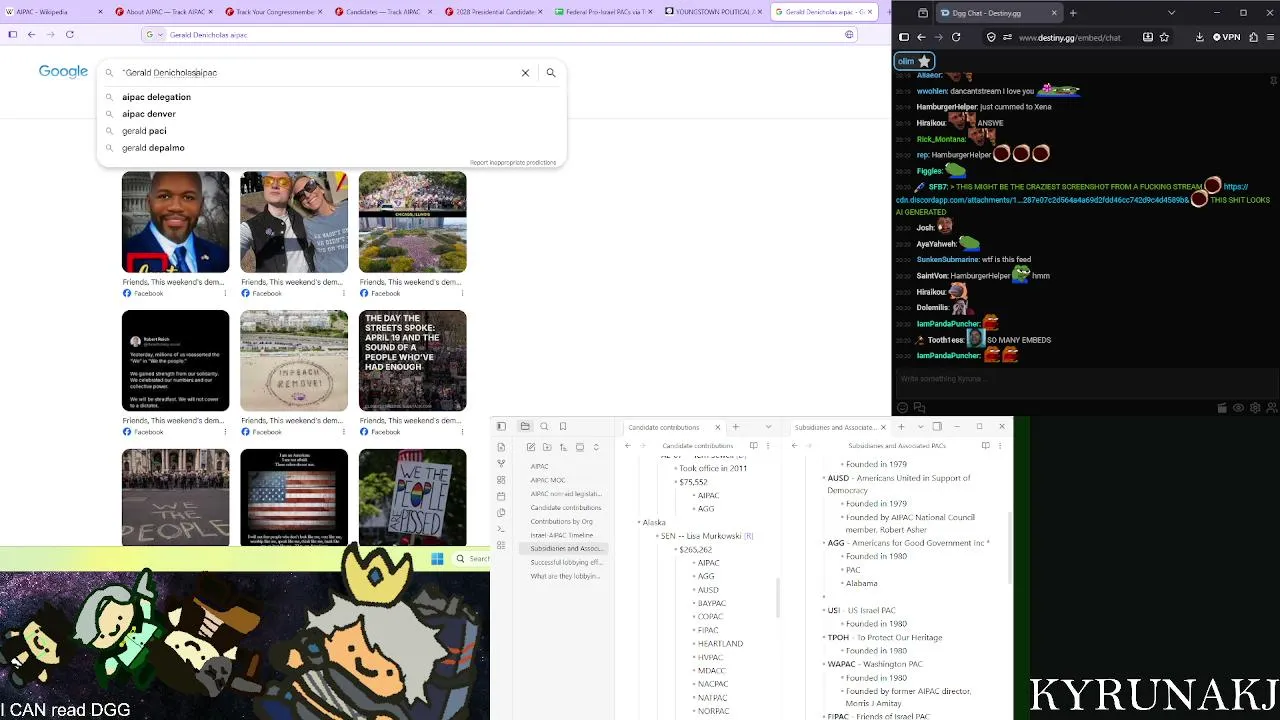Open 'Report inappropriate predictions' link
1280x720 pixels.
(x=513, y=162)
